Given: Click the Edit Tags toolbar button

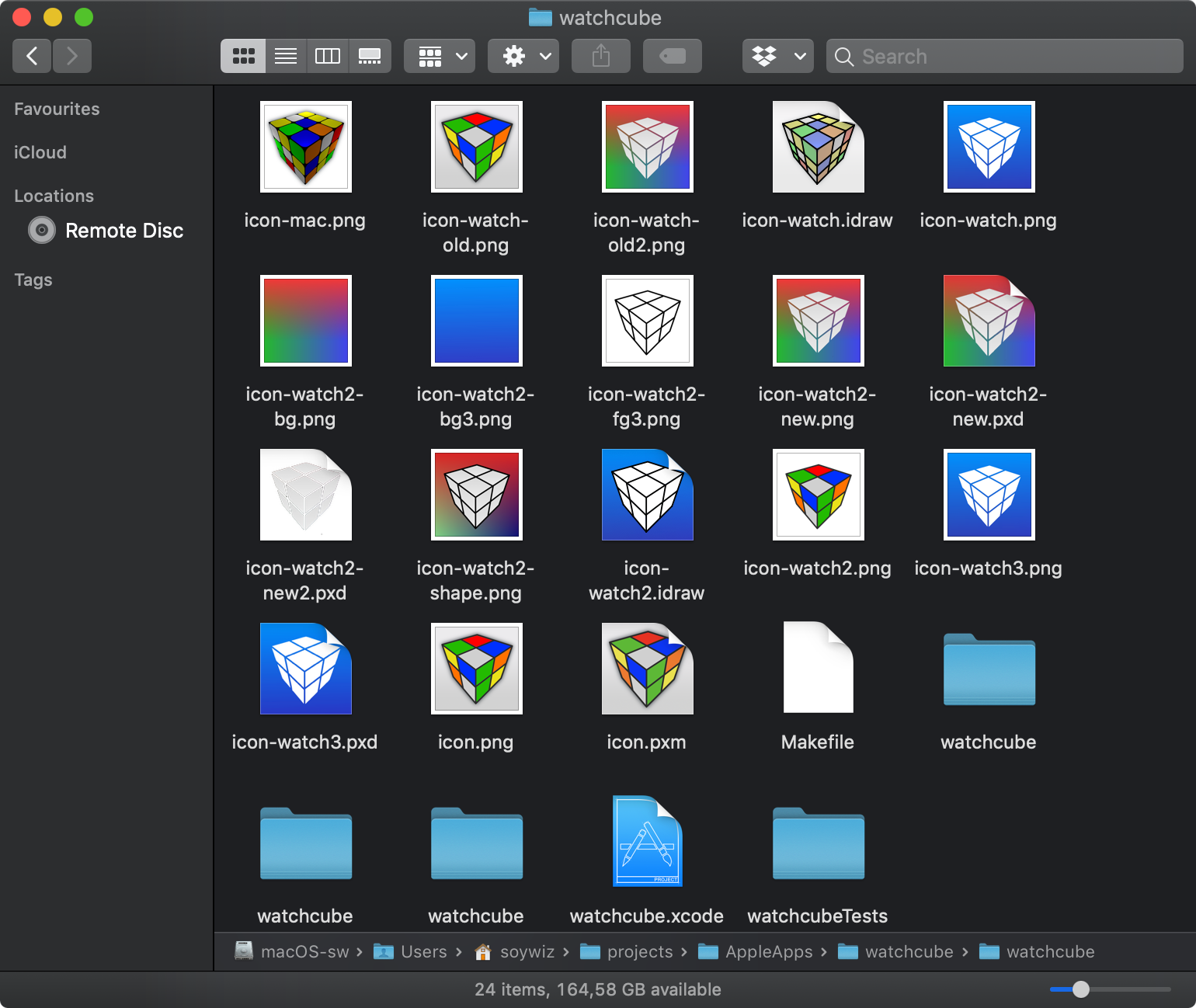Looking at the screenshot, I should (672, 56).
